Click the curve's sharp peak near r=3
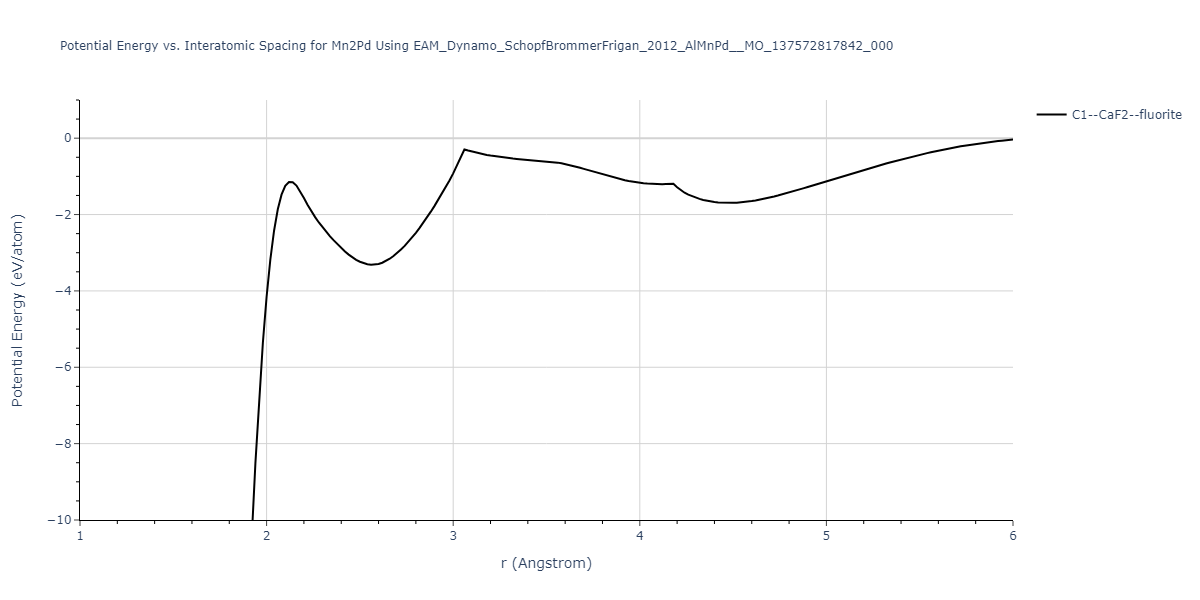1200x600 pixels. click(x=464, y=149)
